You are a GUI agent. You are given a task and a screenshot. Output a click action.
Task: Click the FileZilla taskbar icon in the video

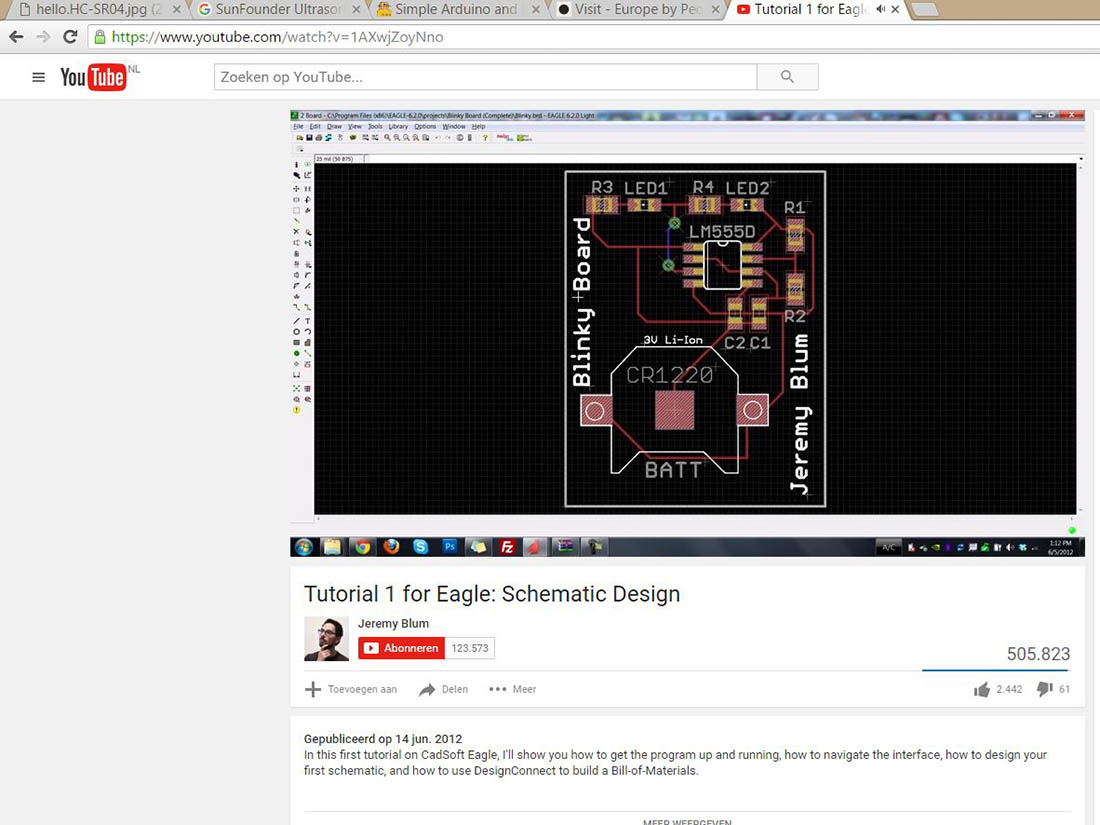point(507,547)
